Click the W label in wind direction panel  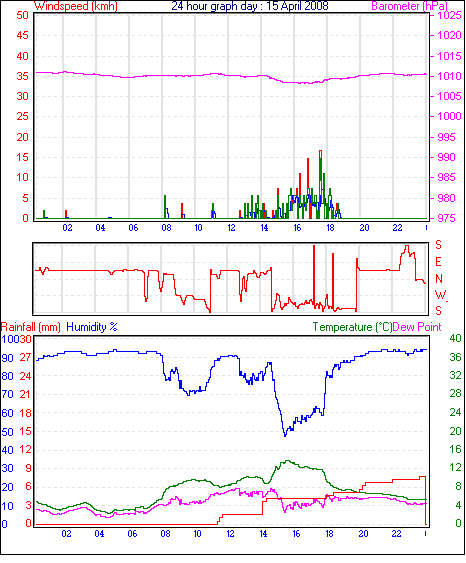[440, 295]
